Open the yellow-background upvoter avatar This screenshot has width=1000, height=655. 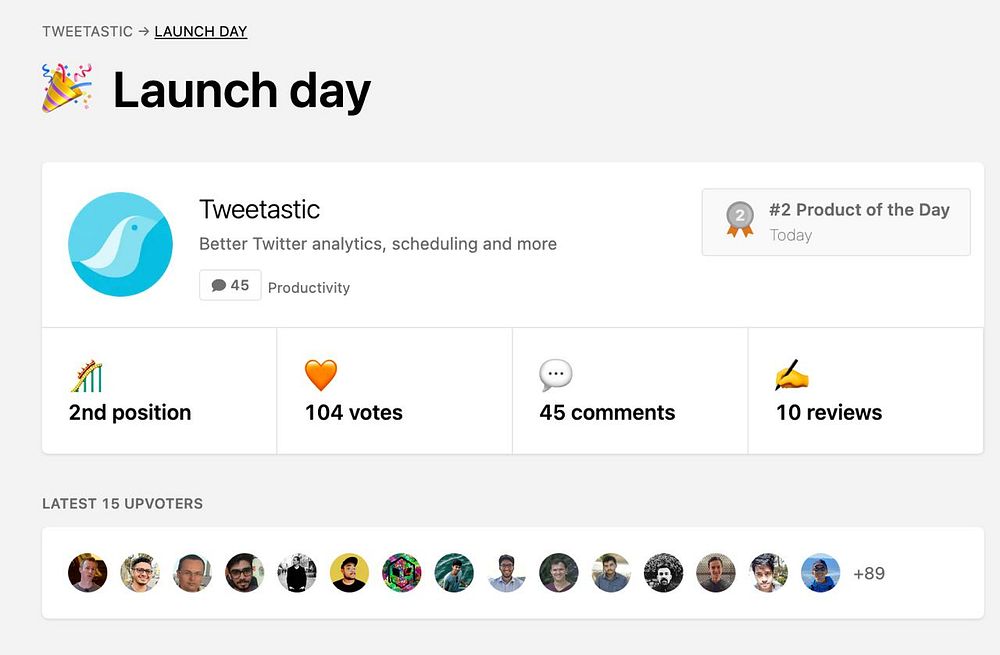(349, 573)
